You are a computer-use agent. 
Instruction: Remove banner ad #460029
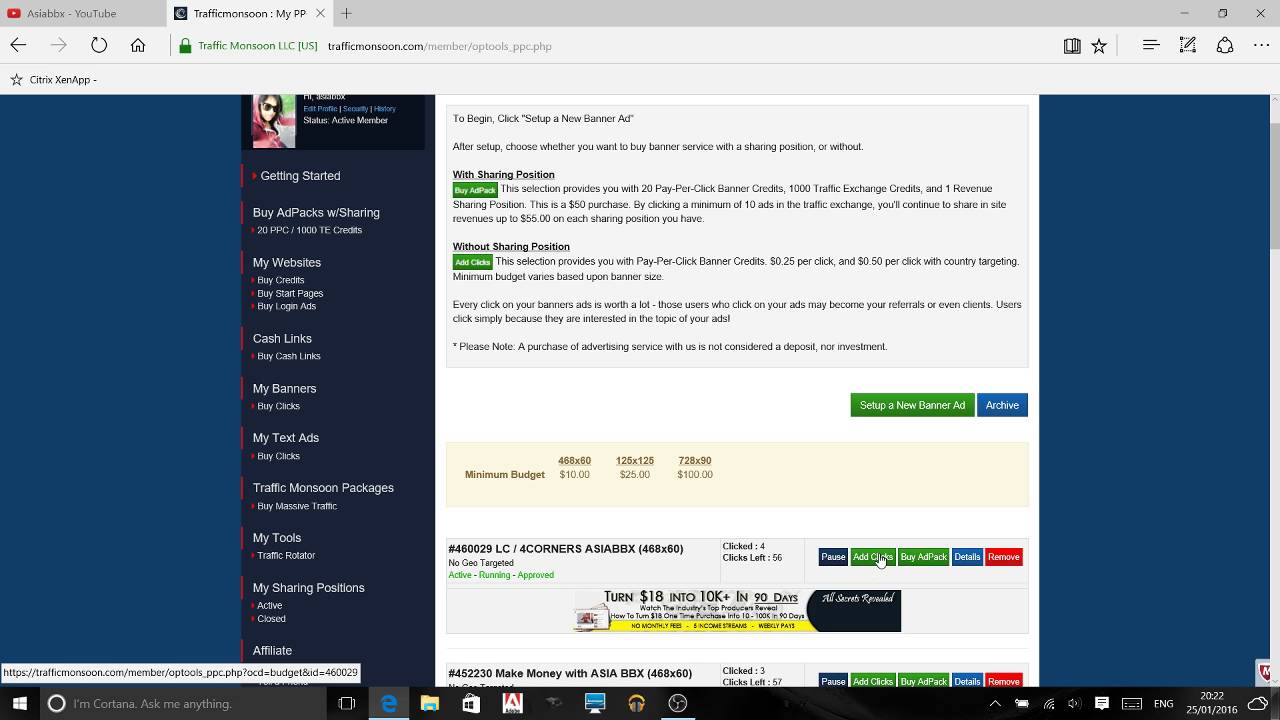coord(1003,557)
